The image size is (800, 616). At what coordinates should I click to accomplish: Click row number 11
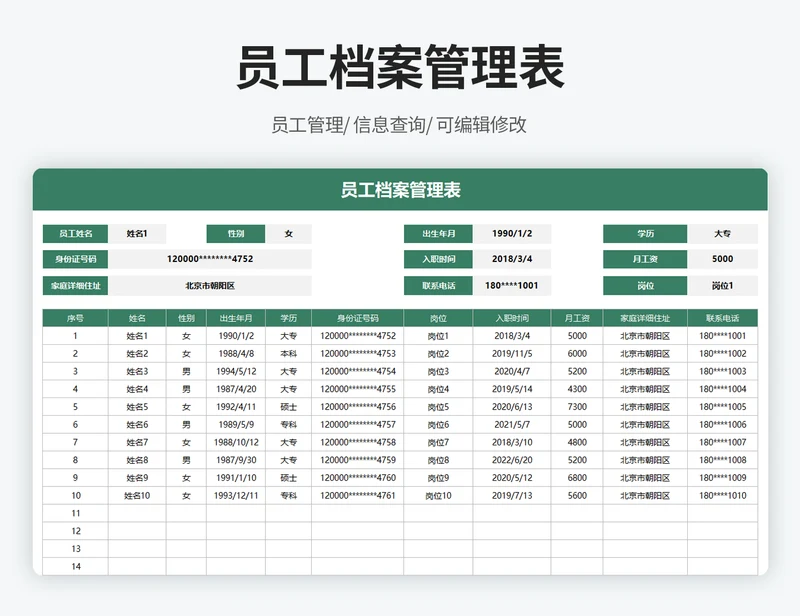tap(76, 513)
